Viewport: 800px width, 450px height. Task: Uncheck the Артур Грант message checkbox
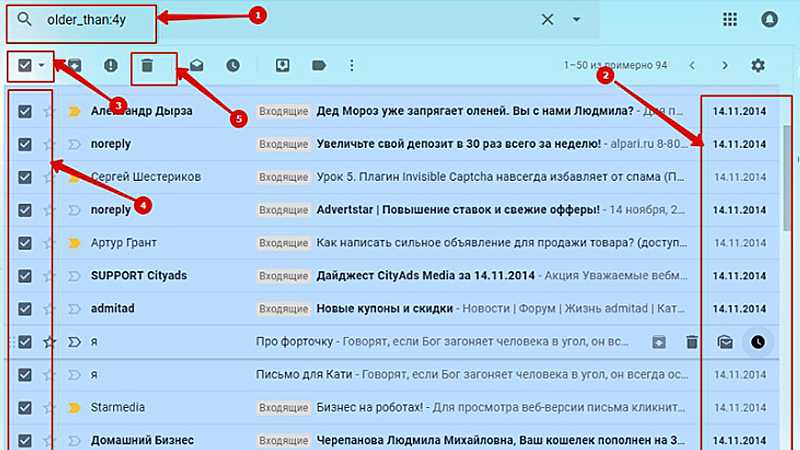(x=24, y=243)
